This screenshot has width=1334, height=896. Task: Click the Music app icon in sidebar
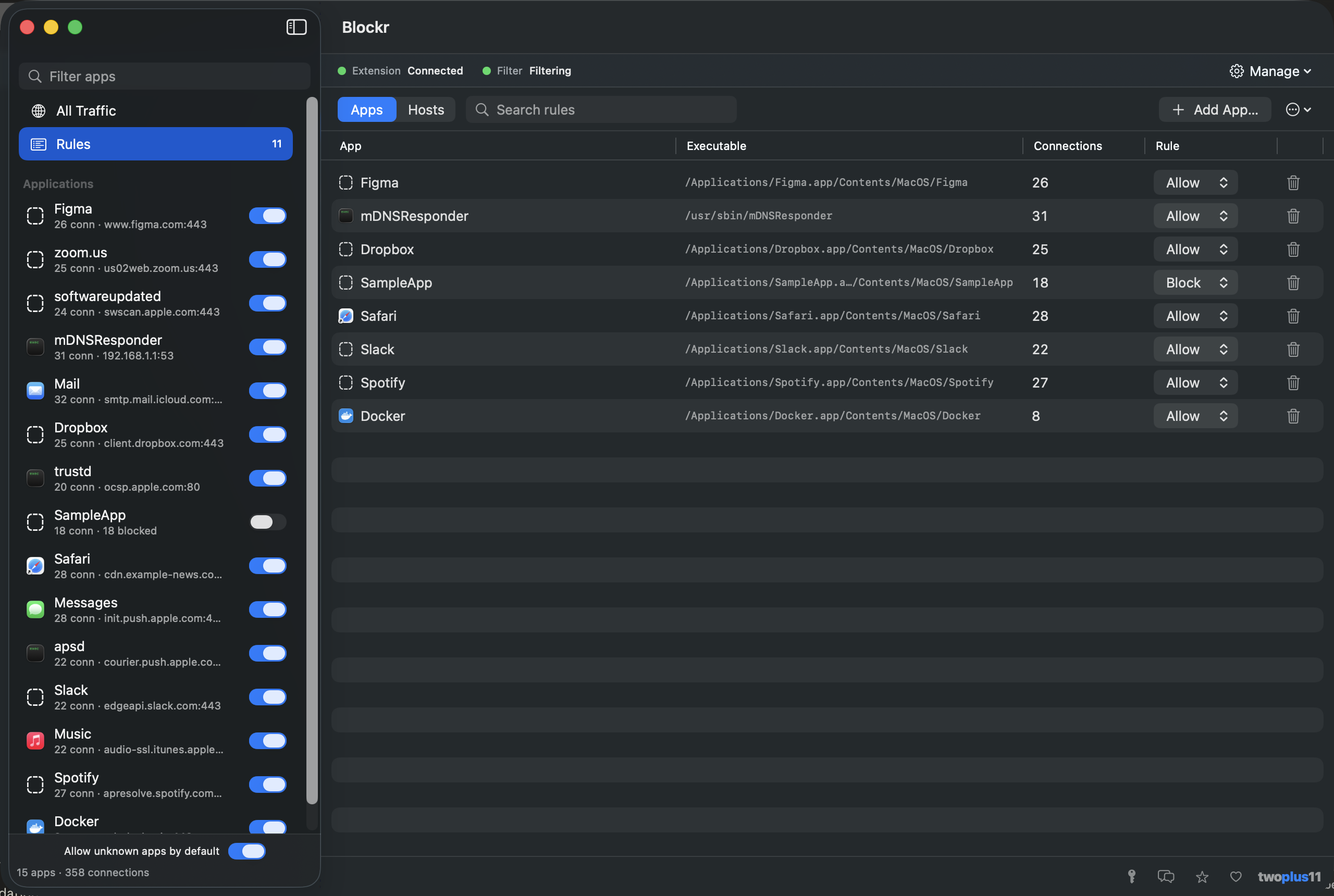35,741
